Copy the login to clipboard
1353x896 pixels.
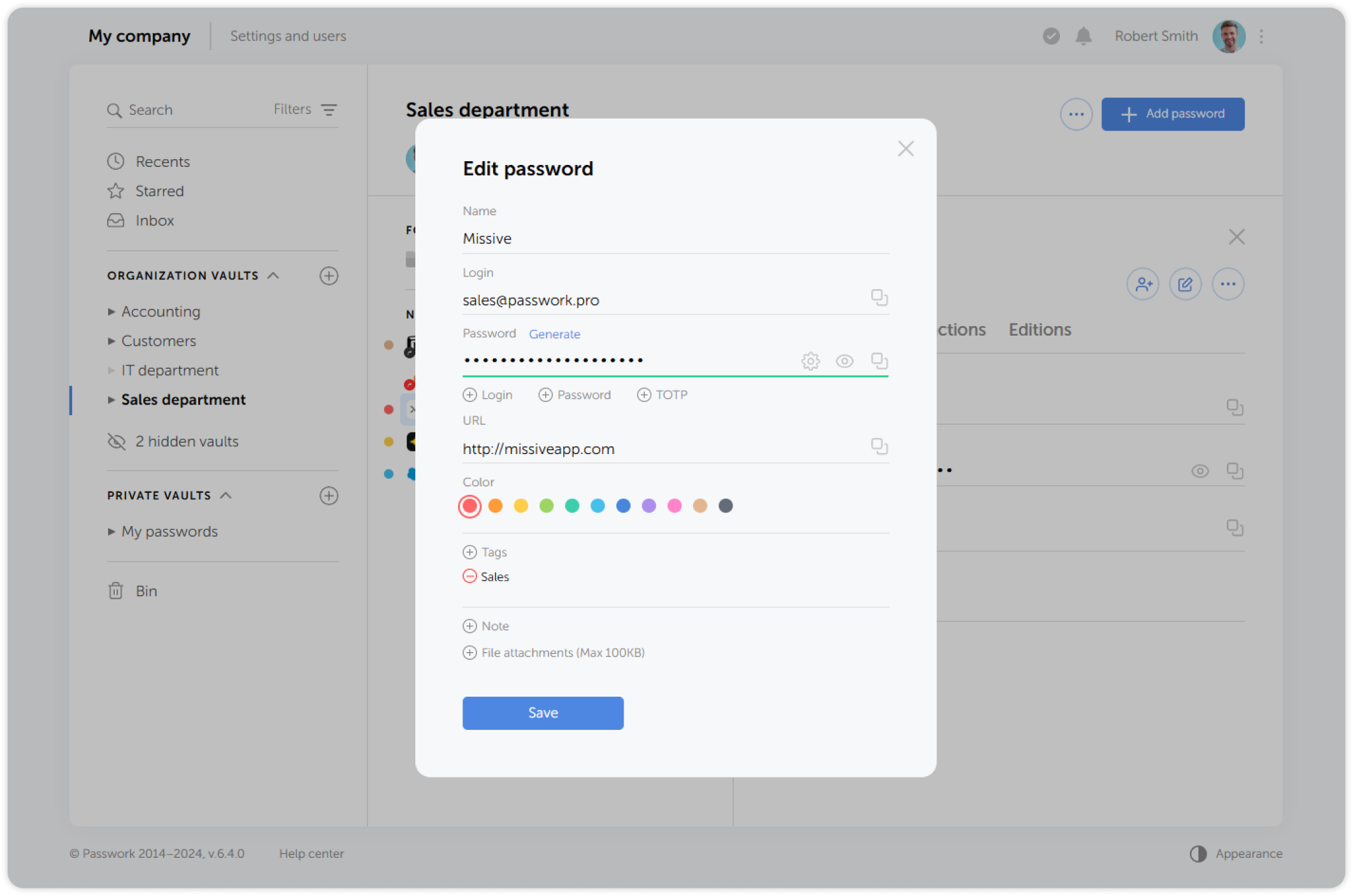pos(880,297)
